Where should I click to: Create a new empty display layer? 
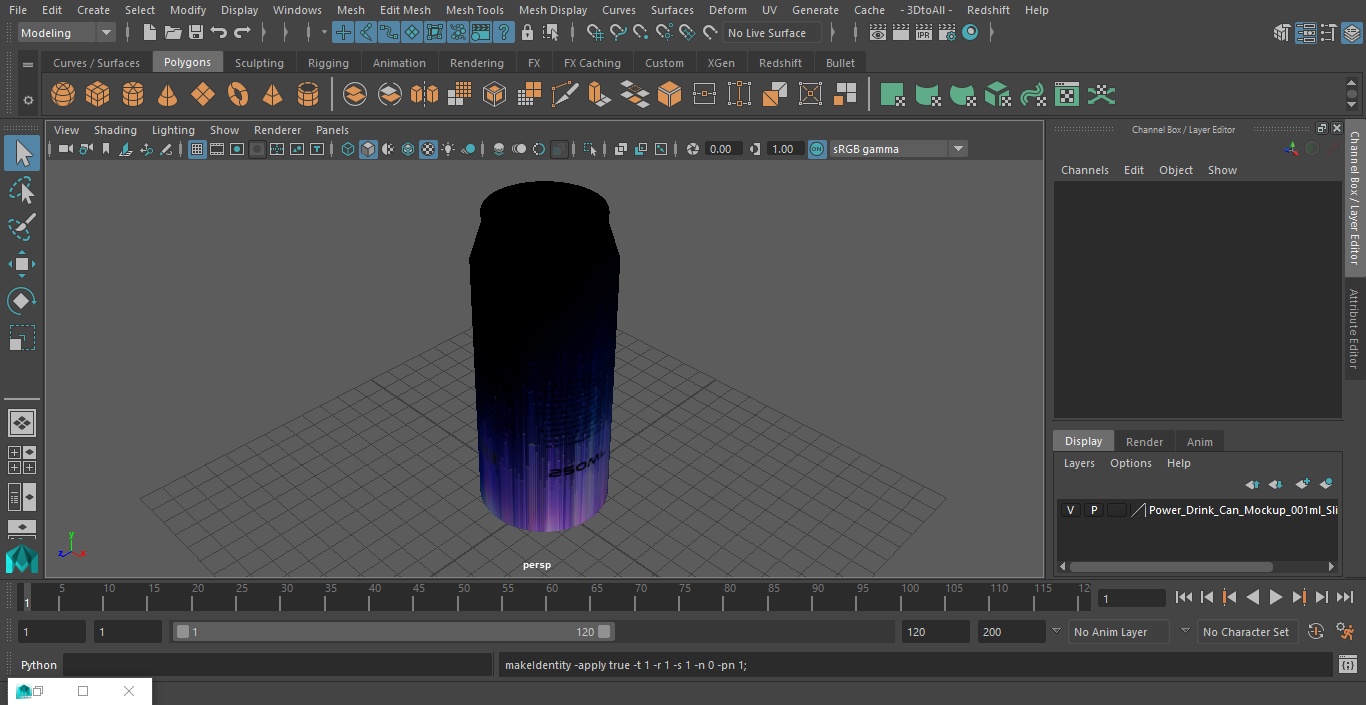coord(1302,484)
